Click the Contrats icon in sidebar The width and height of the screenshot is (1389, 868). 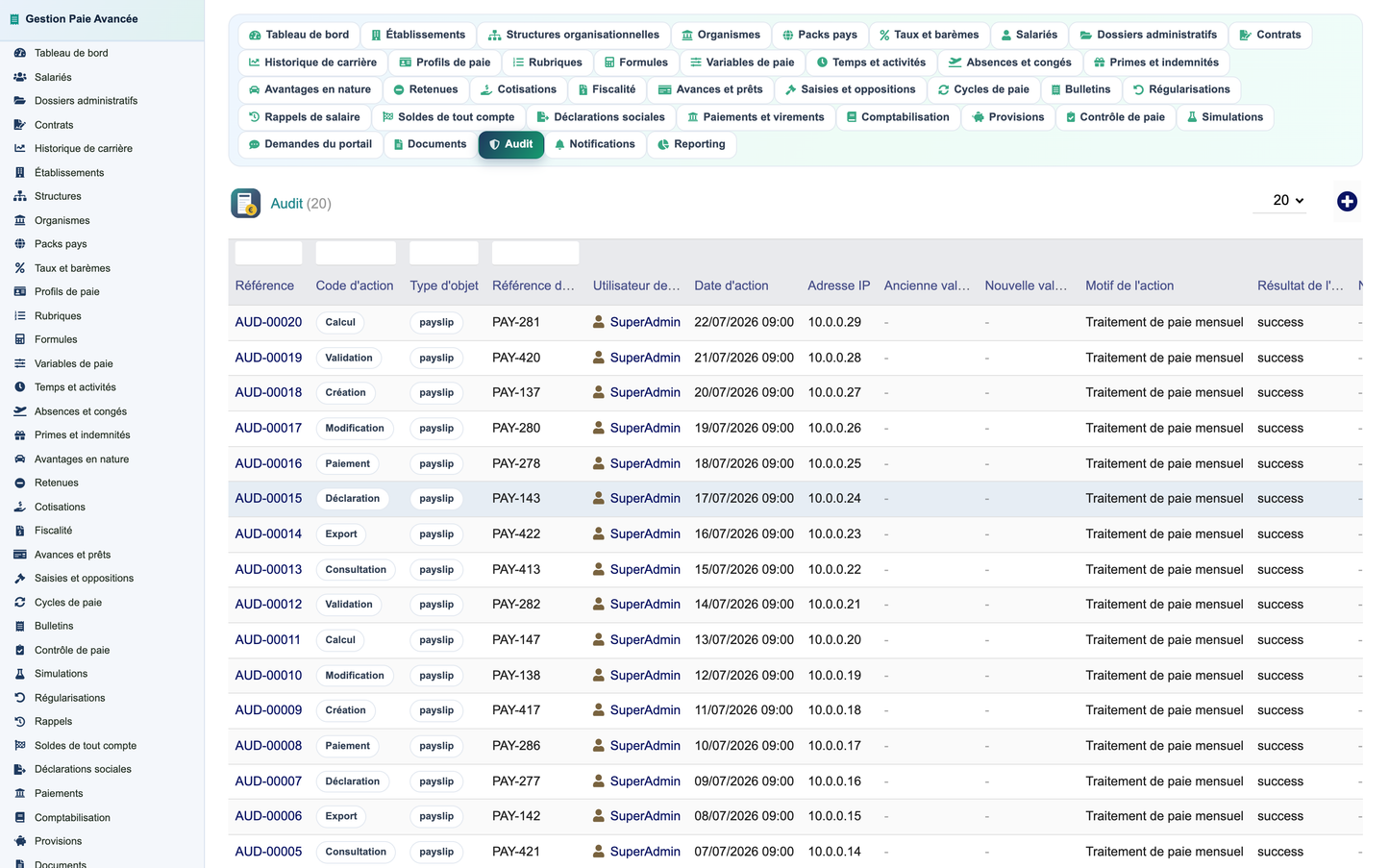click(20, 125)
